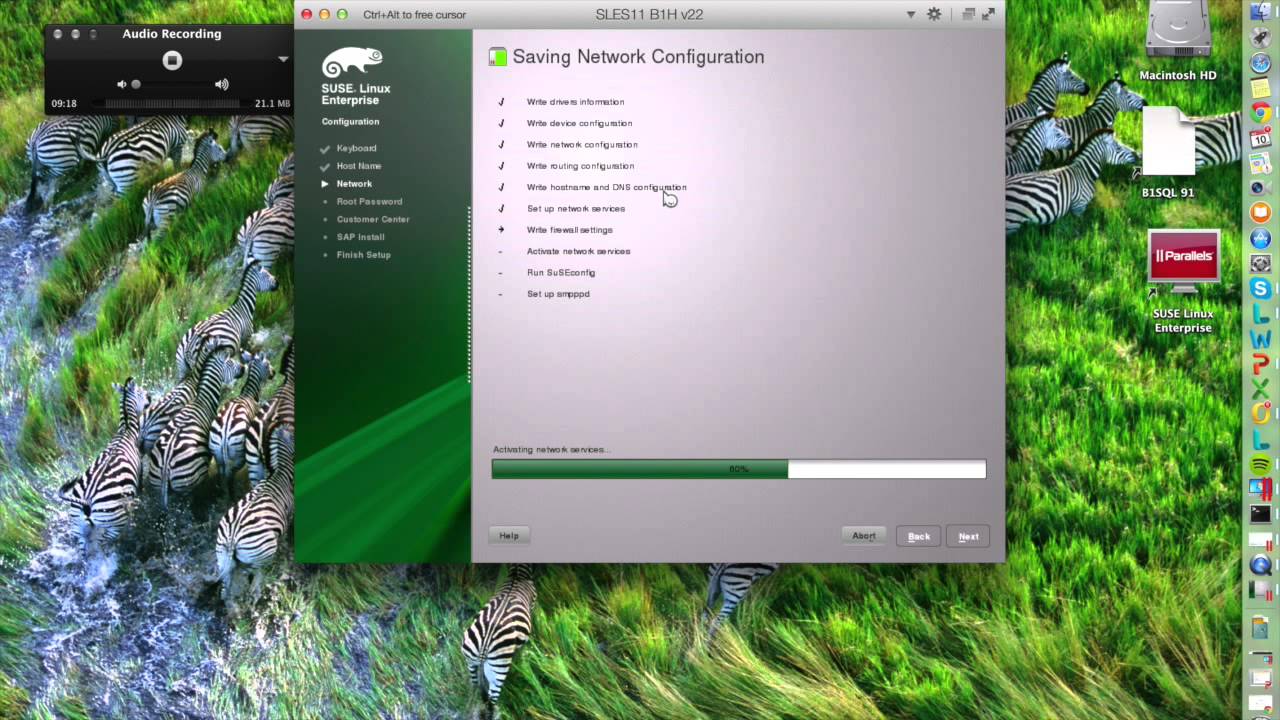Open Google Chrome in the Dock

pos(1261,113)
